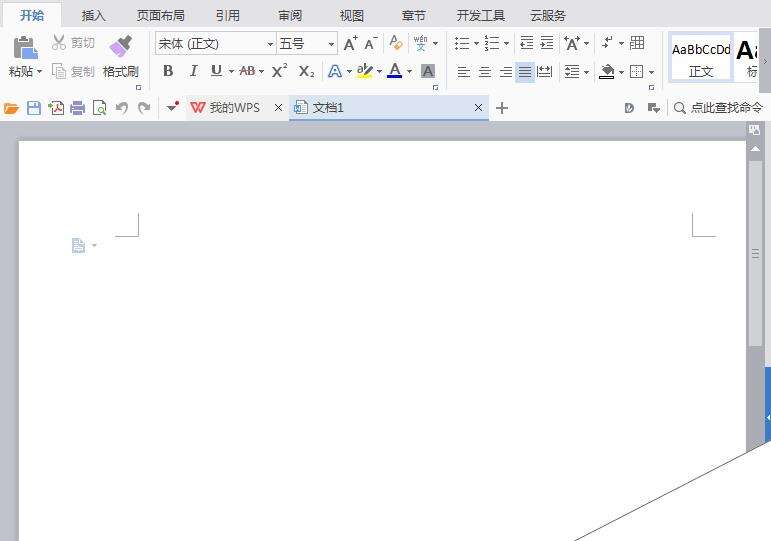The width and height of the screenshot is (771, 541).
Task: Click the highlight color marker
Action: click(x=365, y=71)
